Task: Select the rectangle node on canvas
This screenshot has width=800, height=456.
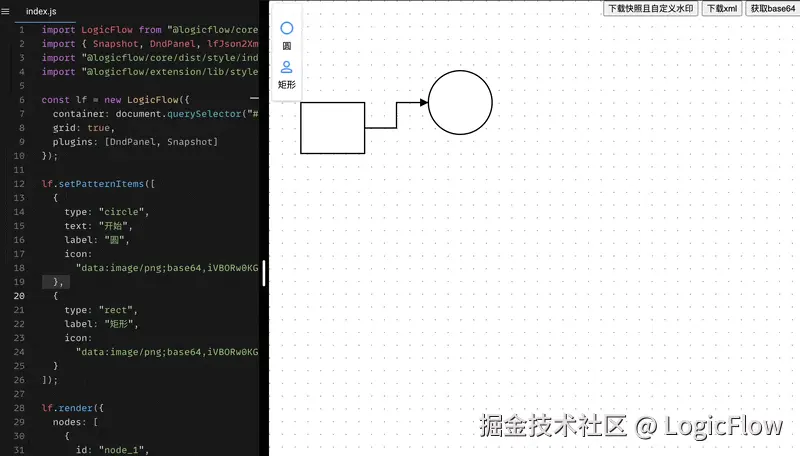Action: click(x=333, y=128)
